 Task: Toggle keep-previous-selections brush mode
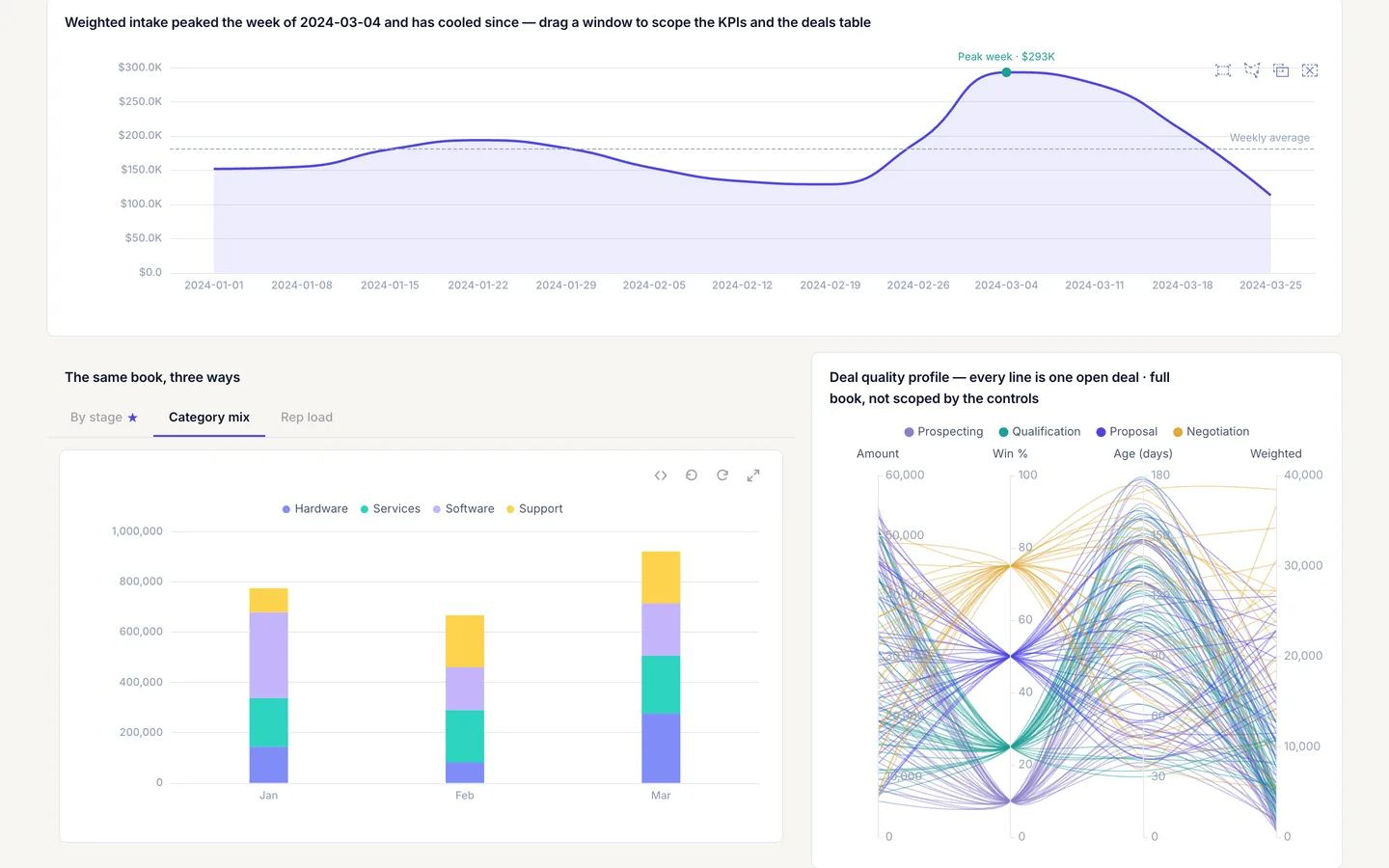click(1281, 70)
